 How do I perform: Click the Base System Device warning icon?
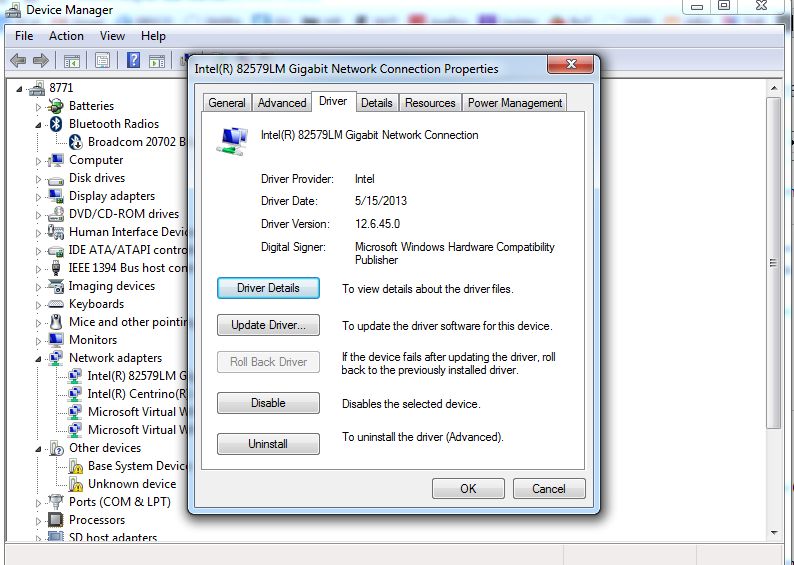point(75,466)
